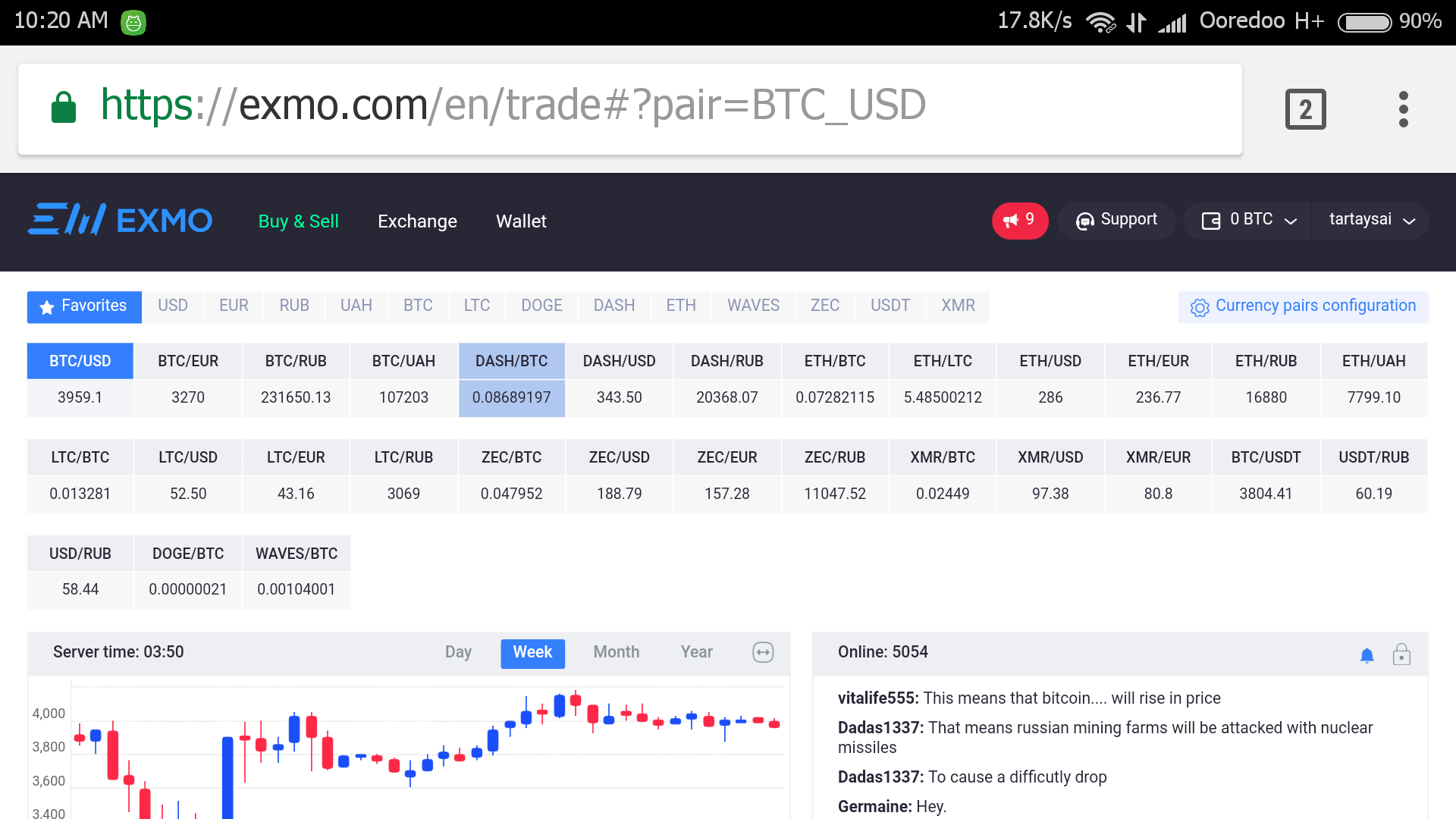Switch to DASH pairs tab

tap(614, 306)
